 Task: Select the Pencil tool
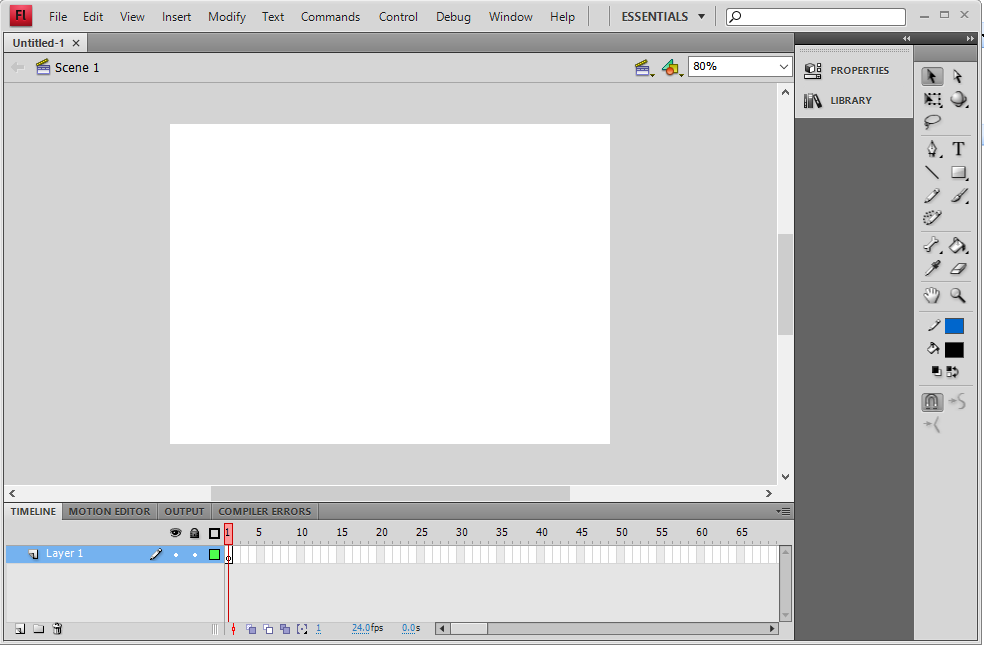[x=933, y=196]
